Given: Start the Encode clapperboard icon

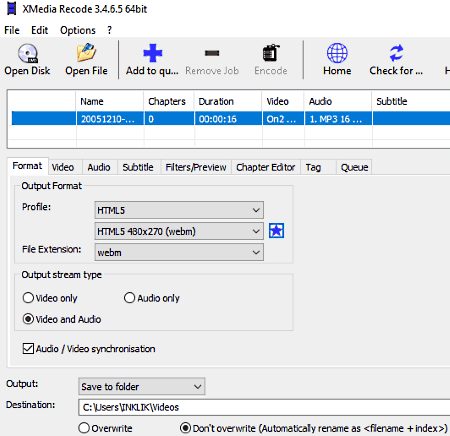Looking at the screenshot, I should coord(271,53).
